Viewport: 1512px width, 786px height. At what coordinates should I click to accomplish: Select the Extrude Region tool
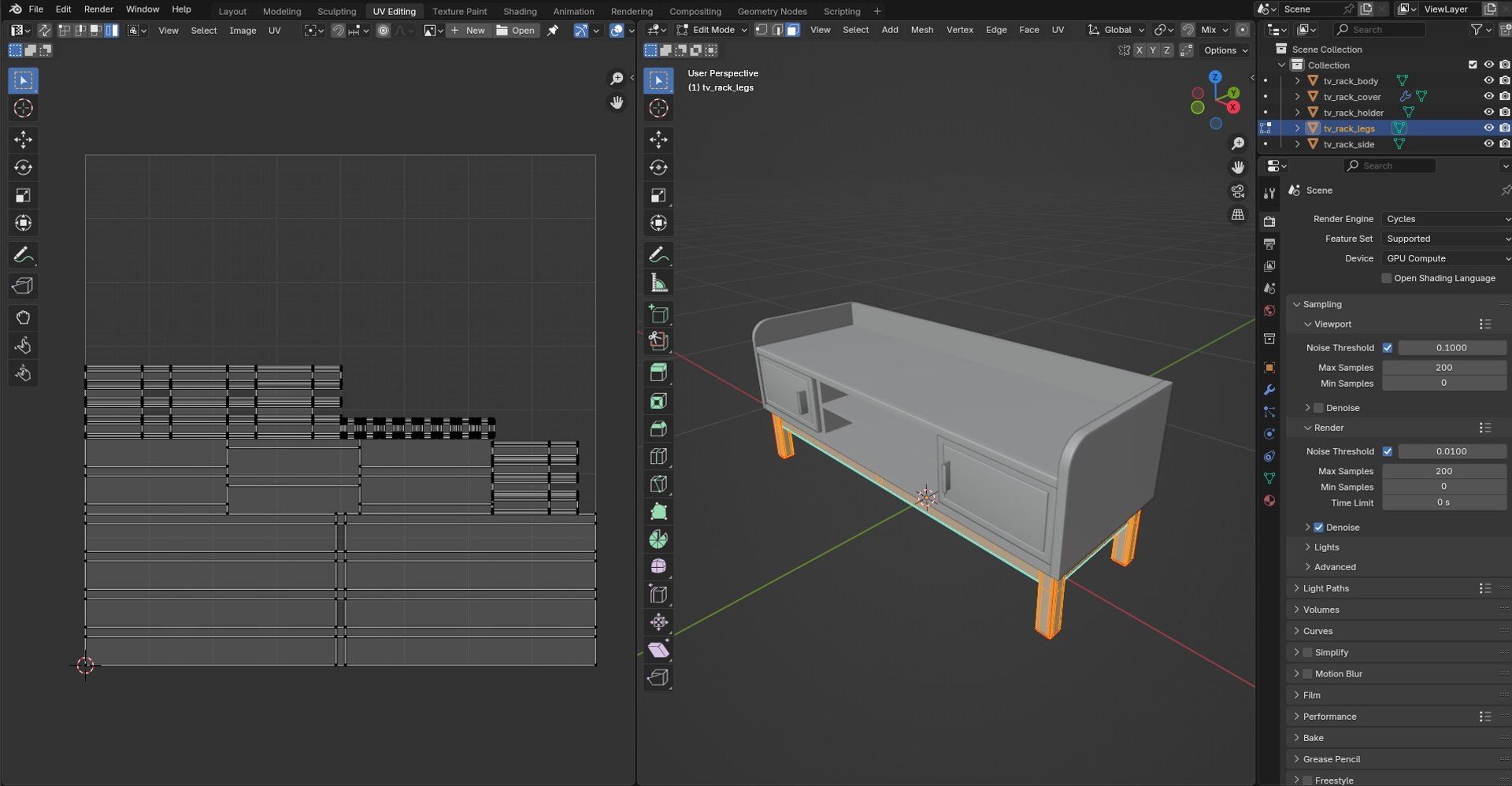[658, 373]
